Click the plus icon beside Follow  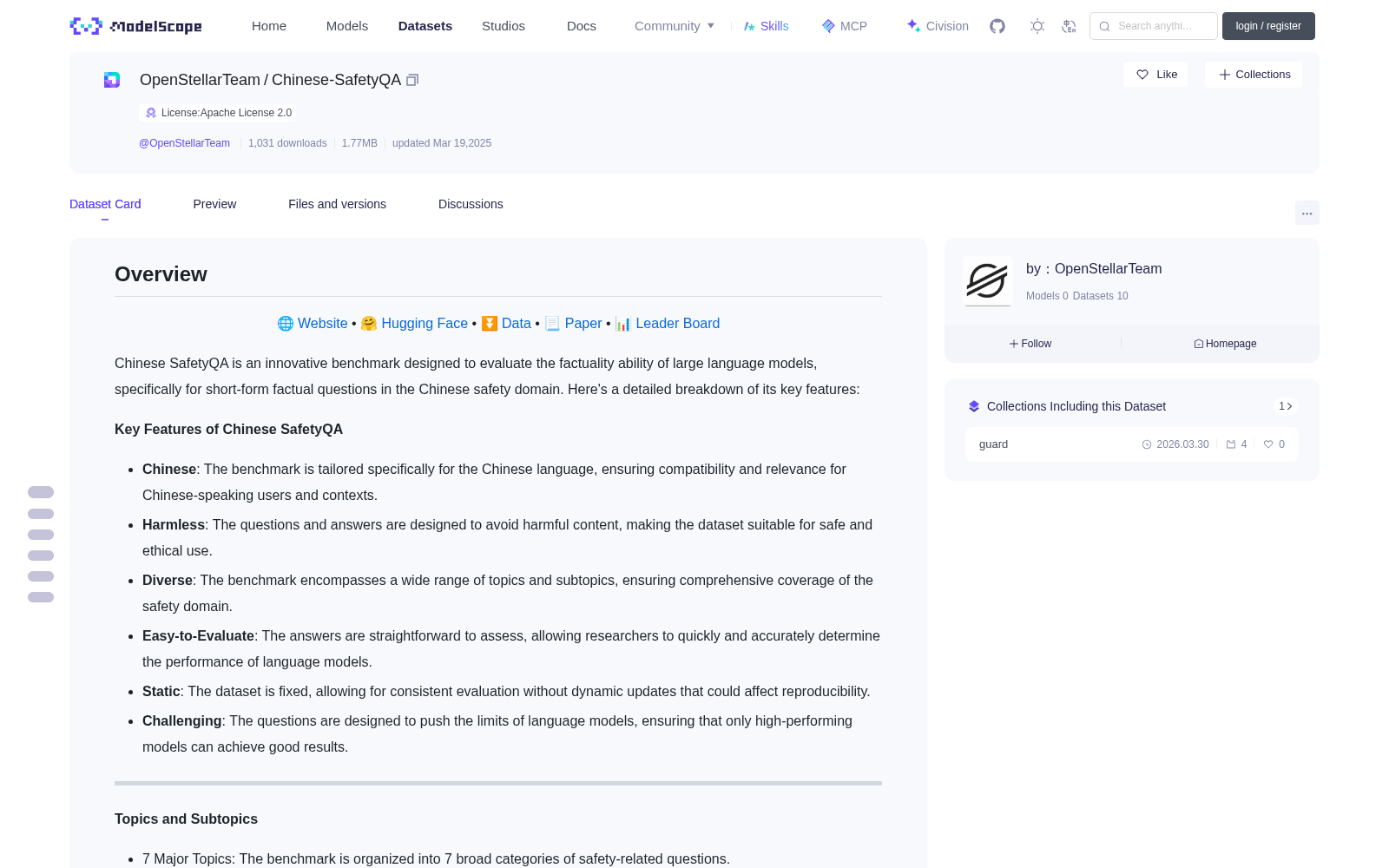tap(1014, 344)
